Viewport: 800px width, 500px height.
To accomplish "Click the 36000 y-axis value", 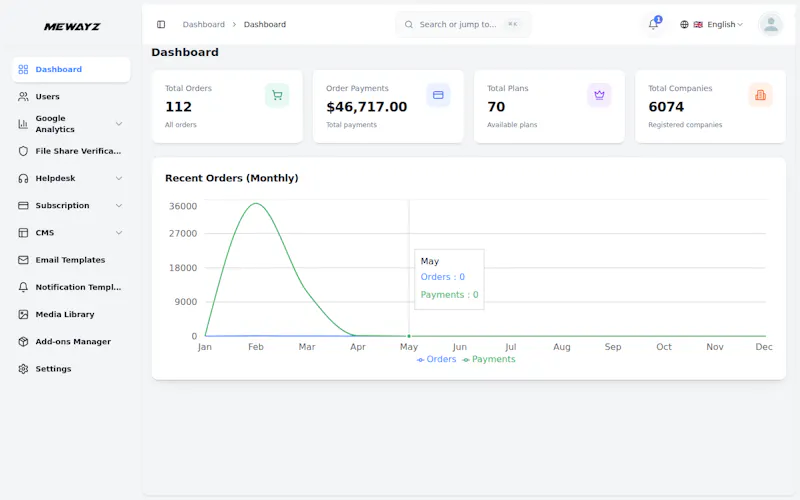I will (x=183, y=206).
